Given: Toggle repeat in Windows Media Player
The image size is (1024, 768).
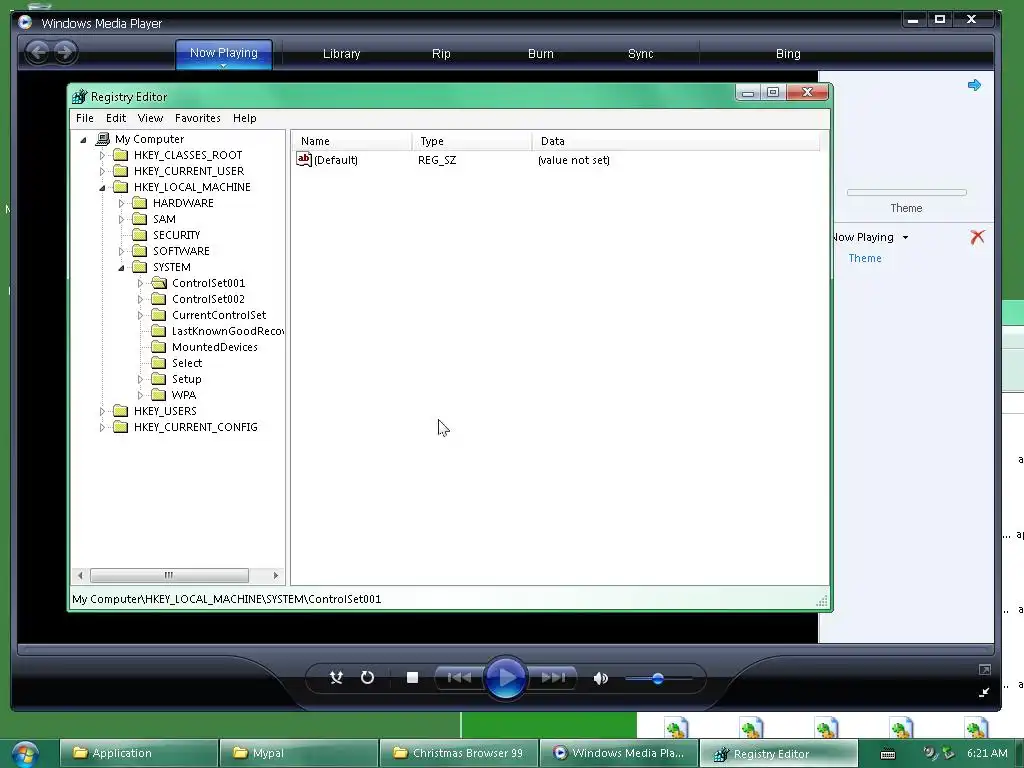Looking at the screenshot, I should (x=368, y=678).
